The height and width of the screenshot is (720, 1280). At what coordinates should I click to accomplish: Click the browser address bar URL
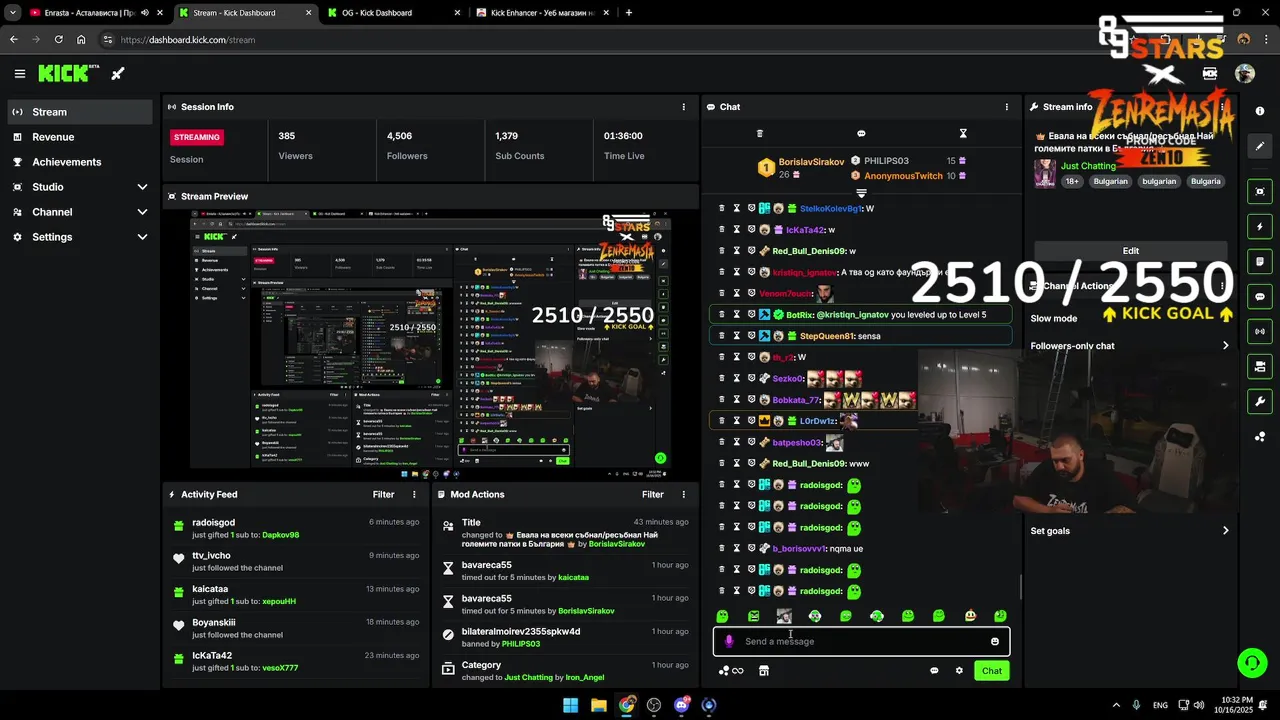[188, 40]
